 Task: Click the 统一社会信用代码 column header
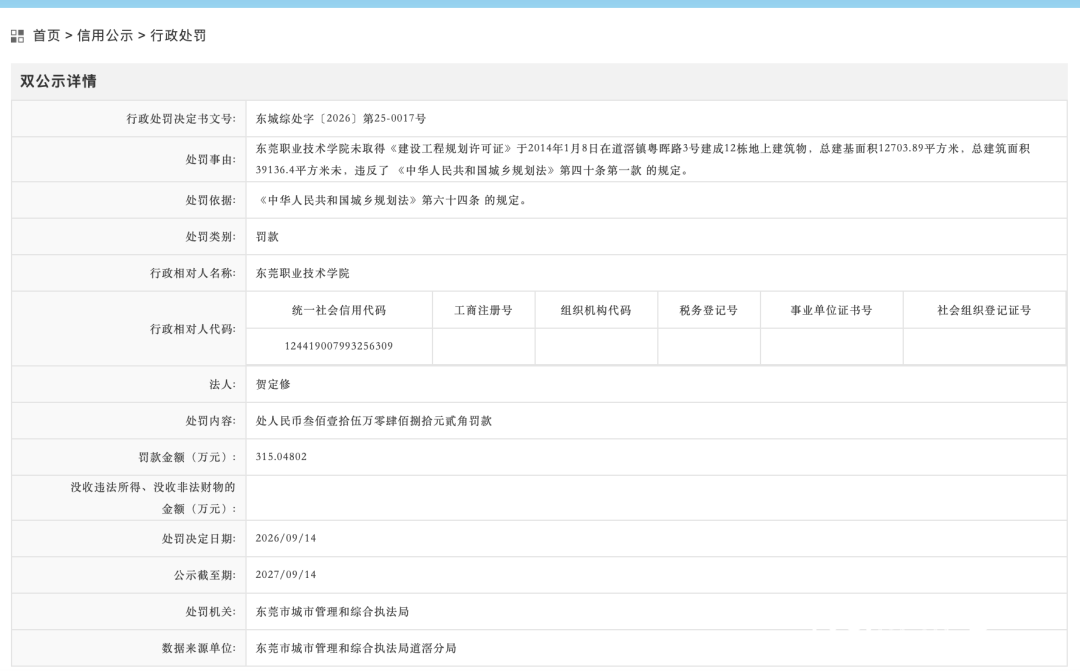coord(339,310)
